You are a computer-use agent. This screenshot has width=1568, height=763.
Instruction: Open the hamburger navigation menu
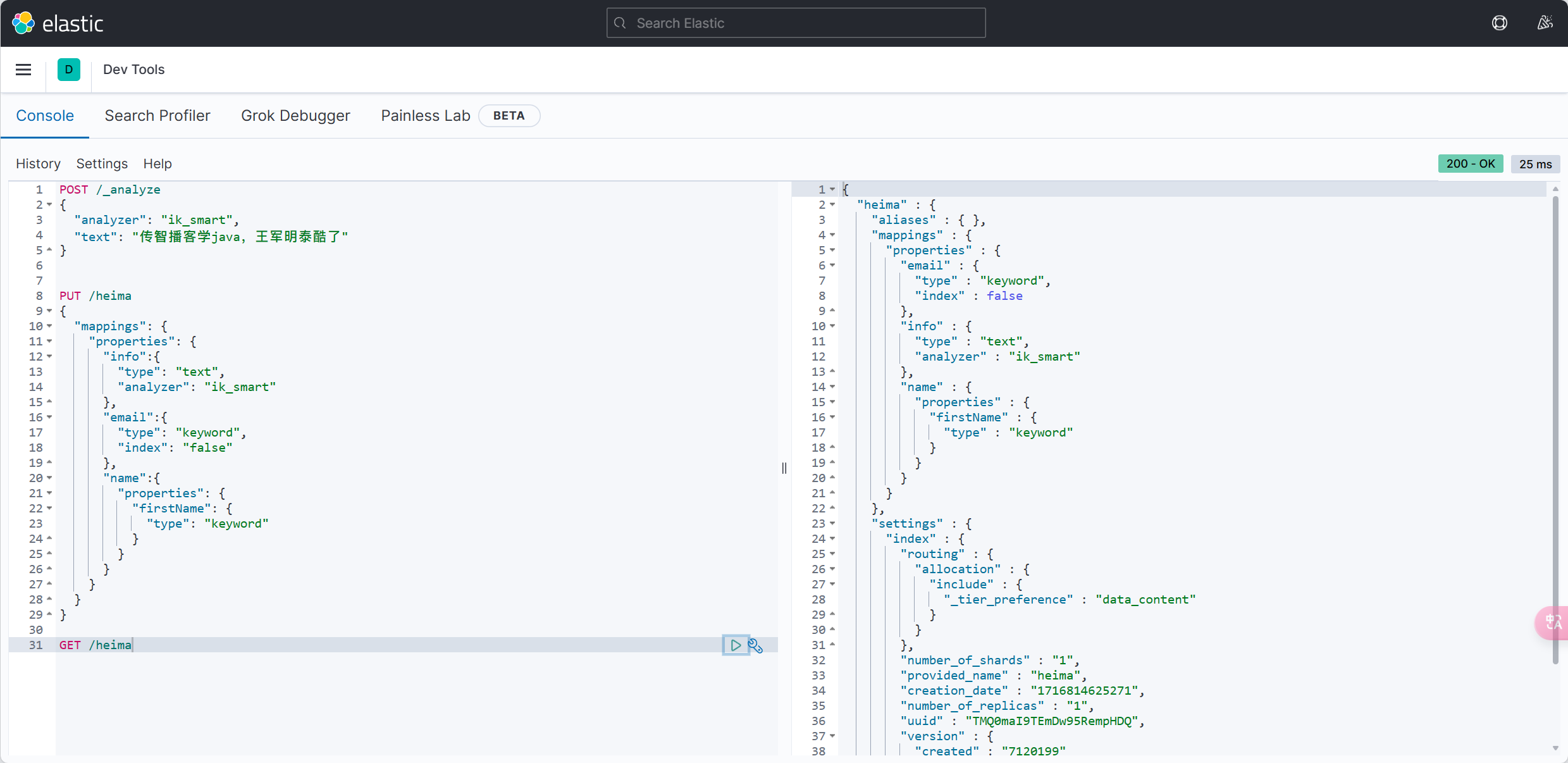[23, 70]
